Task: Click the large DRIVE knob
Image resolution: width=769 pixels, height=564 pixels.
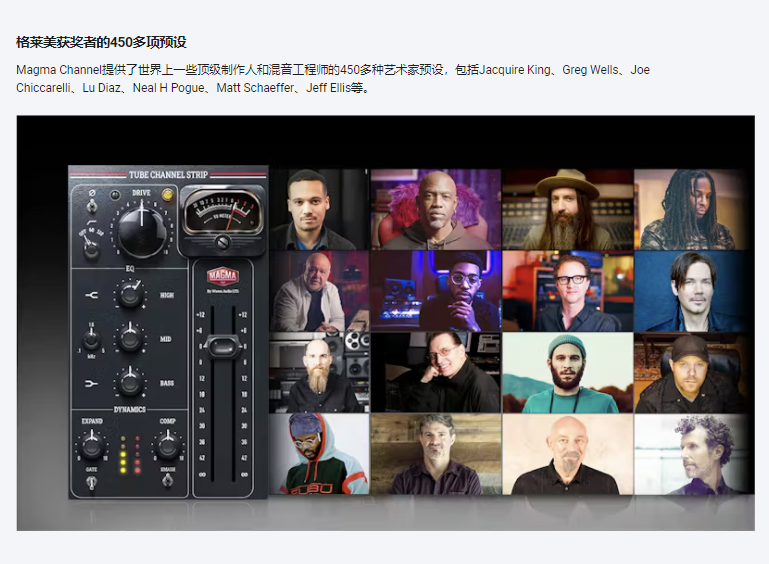Action: 142,231
